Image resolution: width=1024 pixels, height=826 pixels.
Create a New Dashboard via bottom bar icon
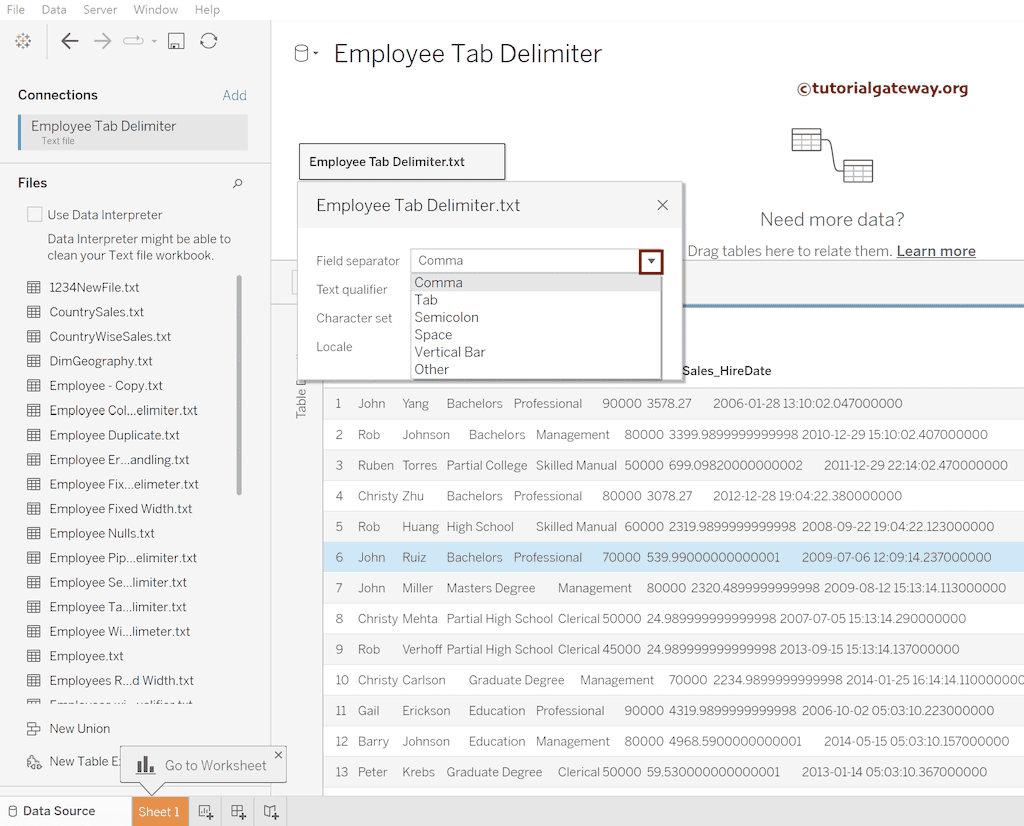click(x=237, y=812)
